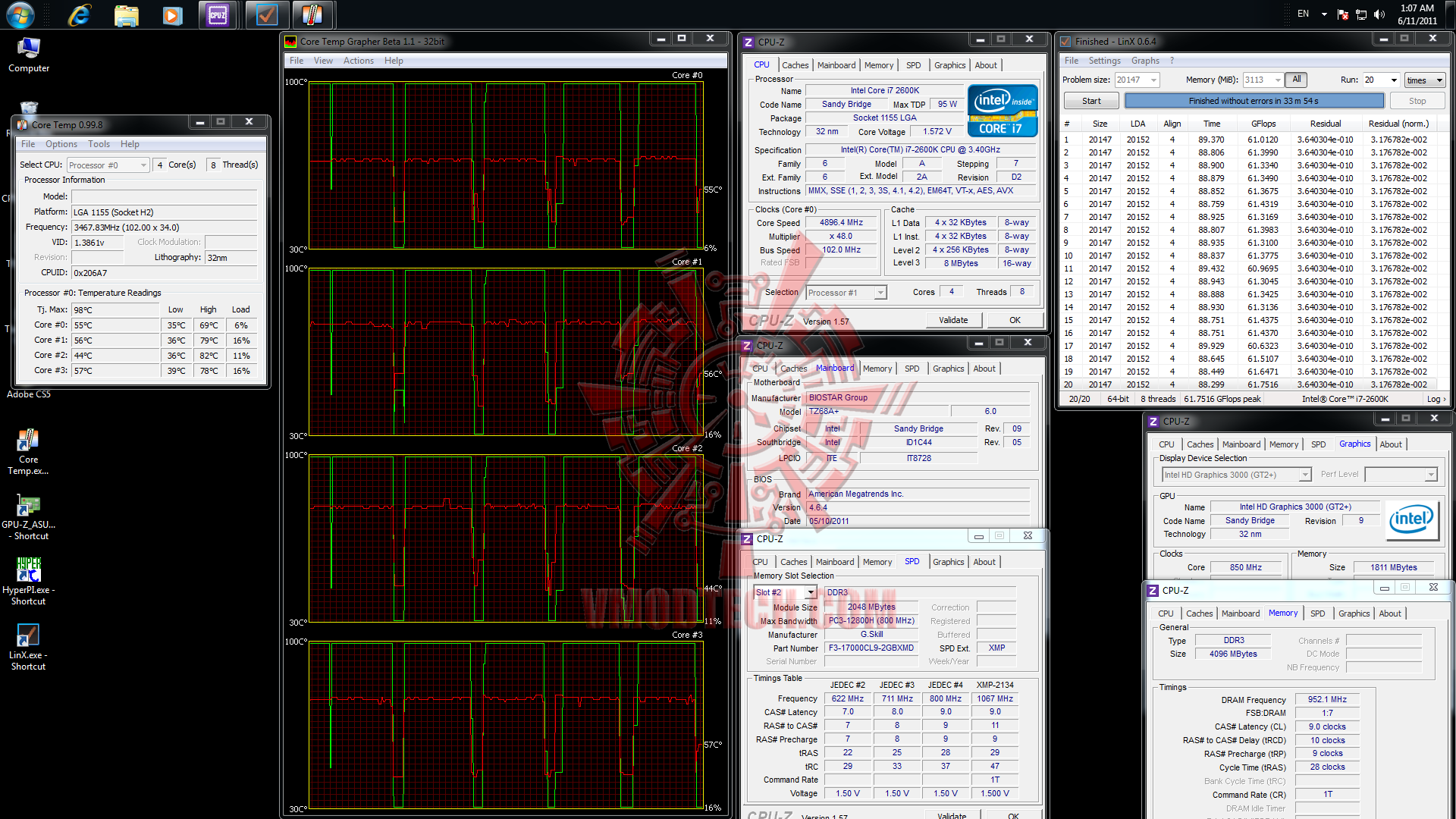Open the LinX.exe desktop shortcut
Image resolution: width=1456 pixels, height=819 pixels.
pyautogui.click(x=28, y=635)
